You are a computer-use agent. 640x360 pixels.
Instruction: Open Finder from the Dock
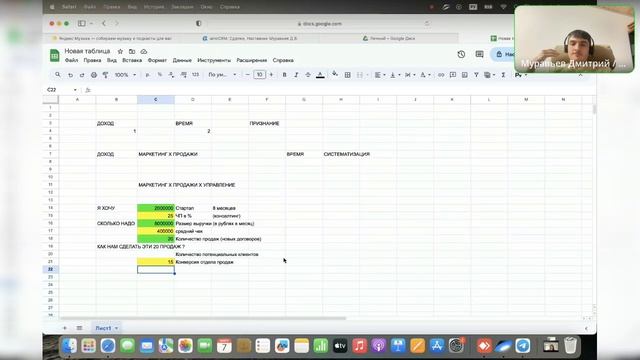(70, 346)
